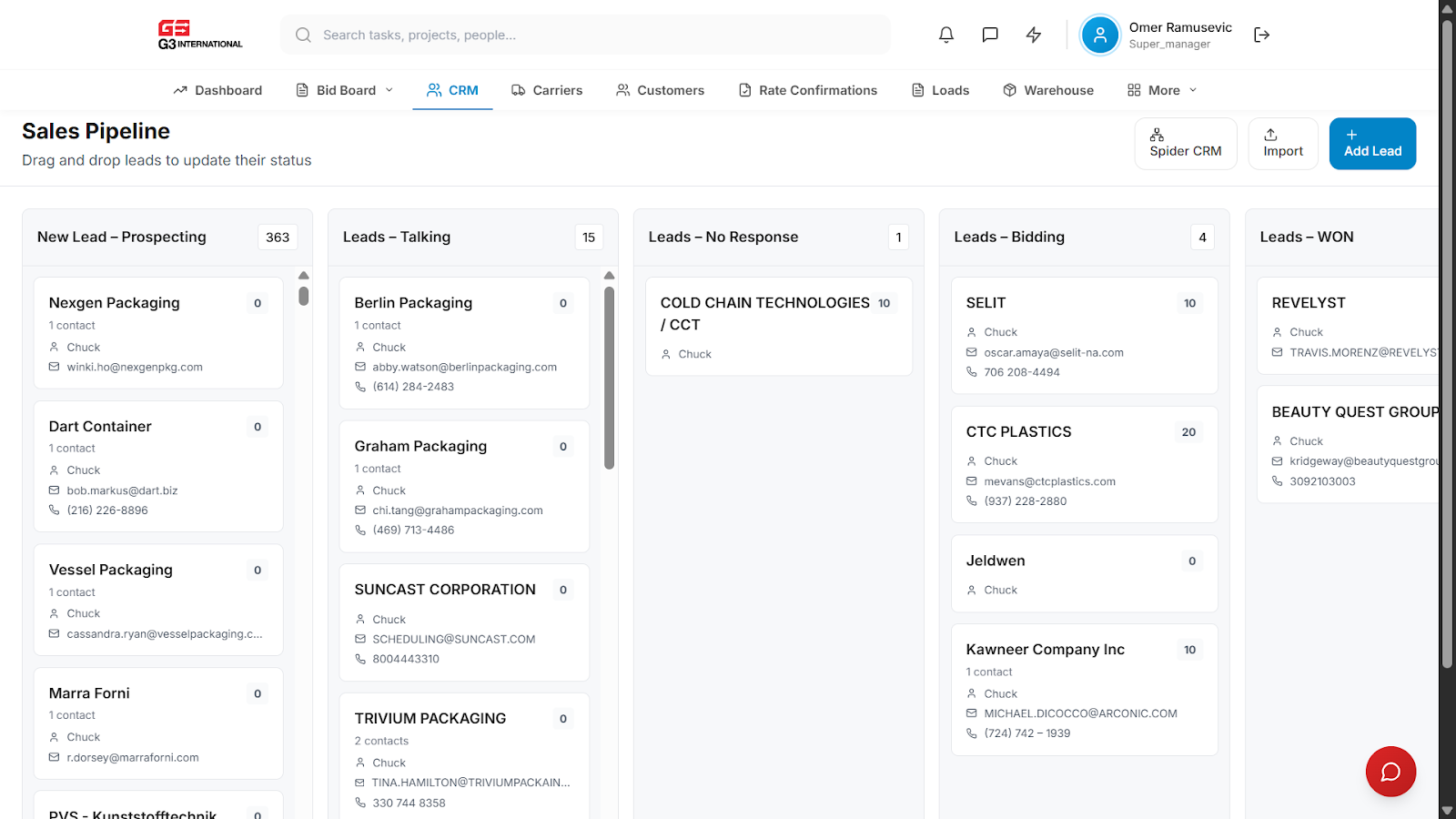Screen dimensions: 1456x819
Task: Click the email icon on Nexgen Packaging card
Action: pos(55,367)
